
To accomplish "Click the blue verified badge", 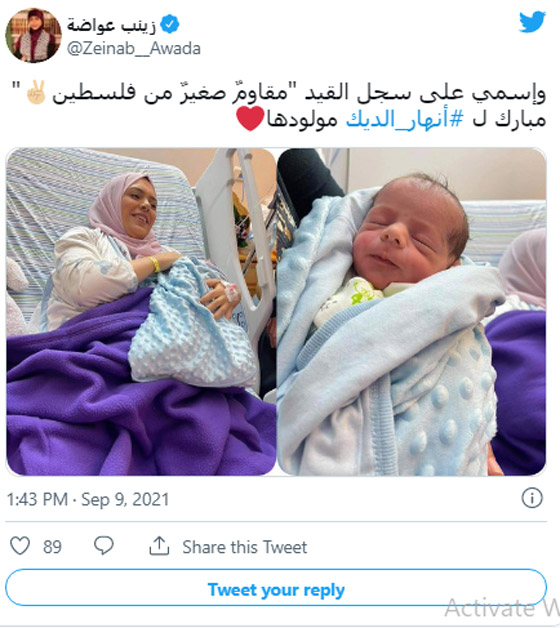I will click(x=170, y=24).
